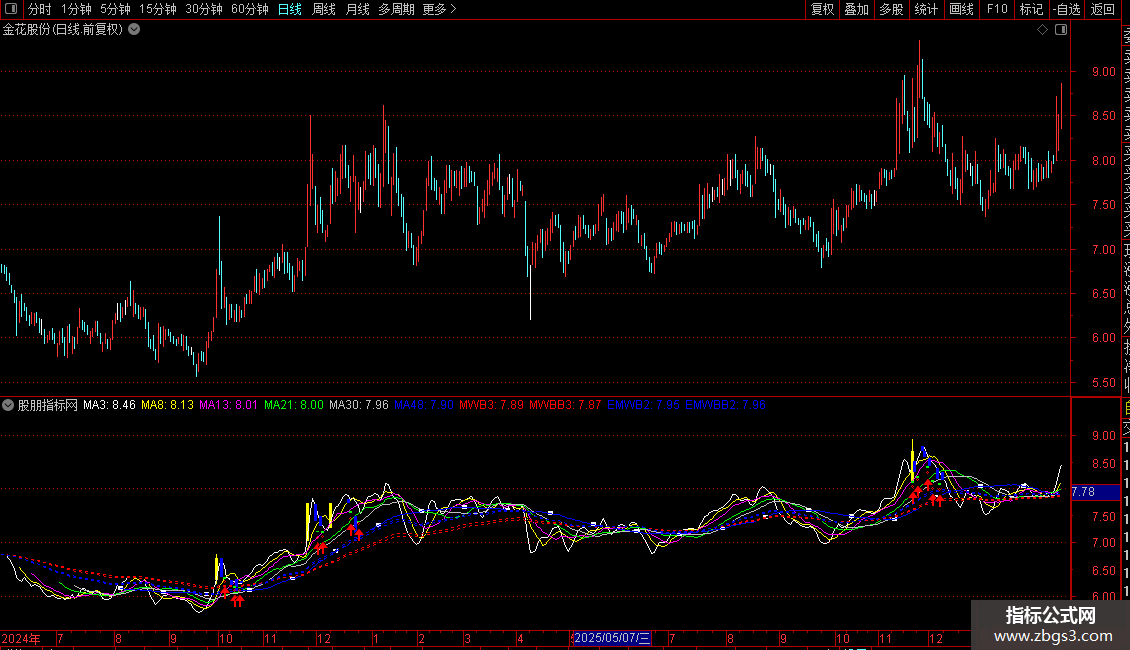Open F10 company information
This screenshot has height=650, width=1130.
click(997, 9)
